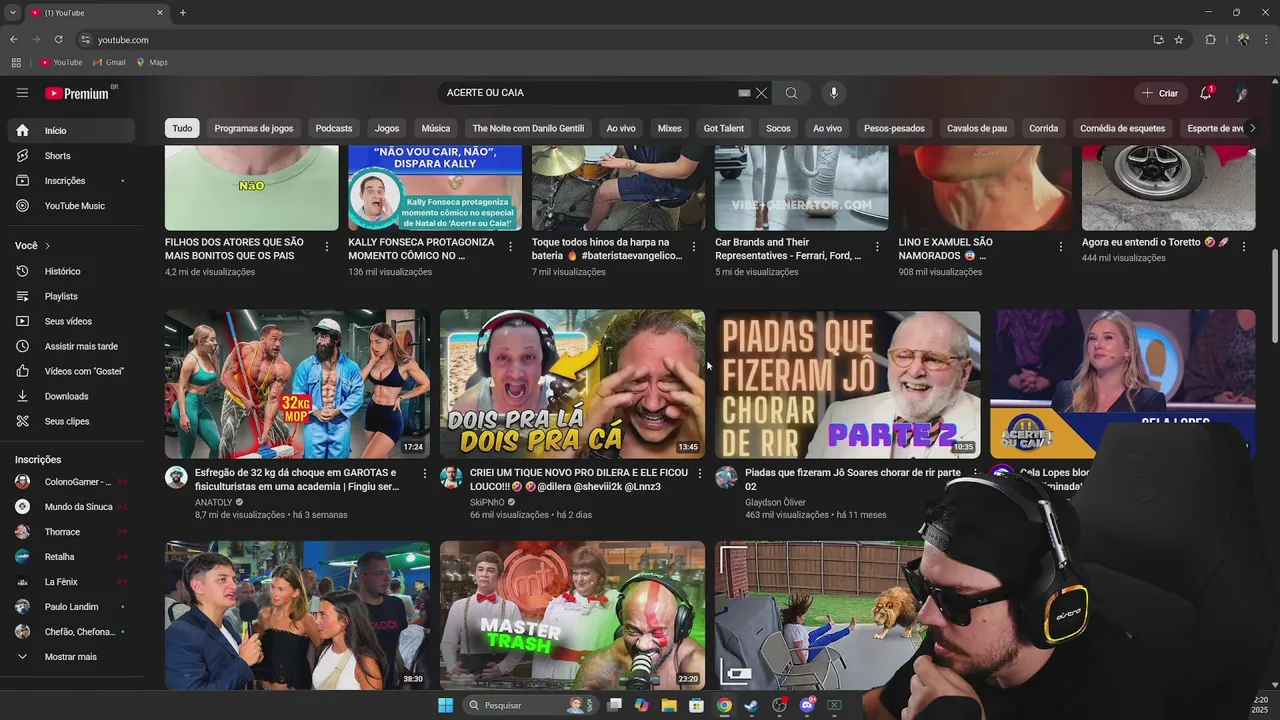Image resolution: width=1280 pixels, height=720 pixels.
Task: Open the notifications bell
Action: click(1206, 93)
